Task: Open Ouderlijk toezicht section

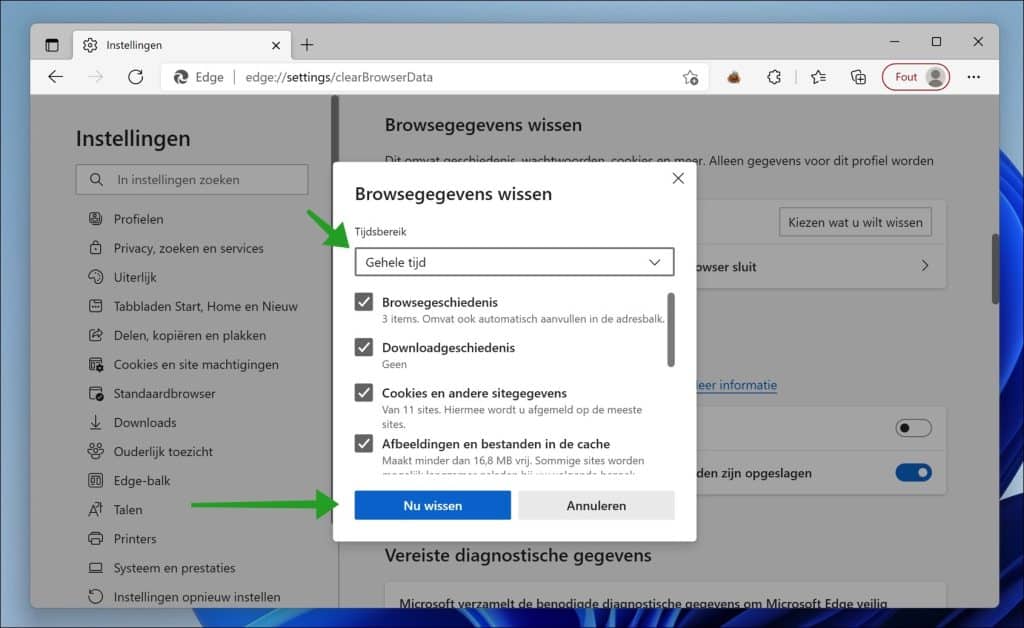Action: (163, 452)
